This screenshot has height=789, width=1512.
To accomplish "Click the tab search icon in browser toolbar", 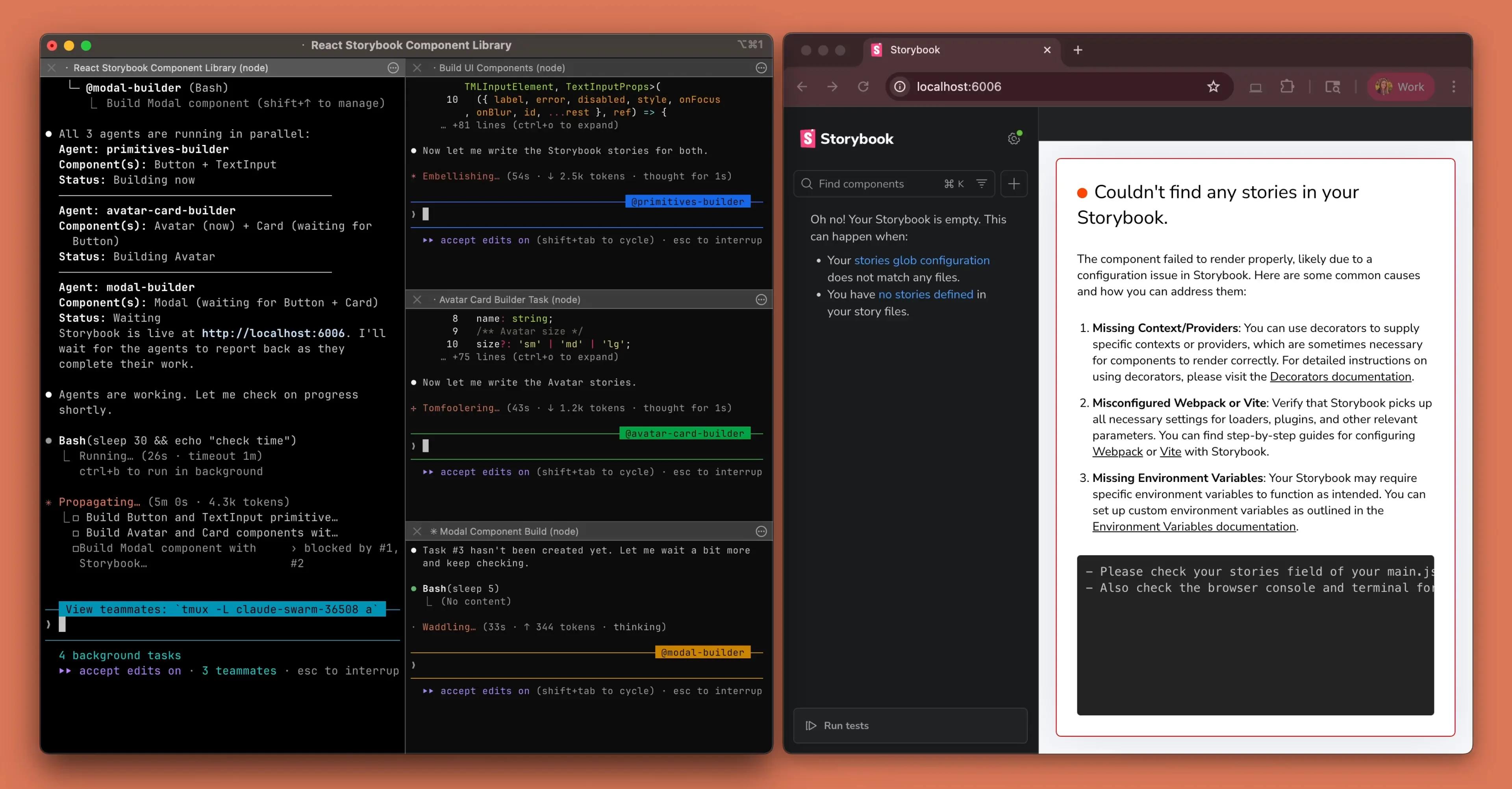I will [1332, 87].
